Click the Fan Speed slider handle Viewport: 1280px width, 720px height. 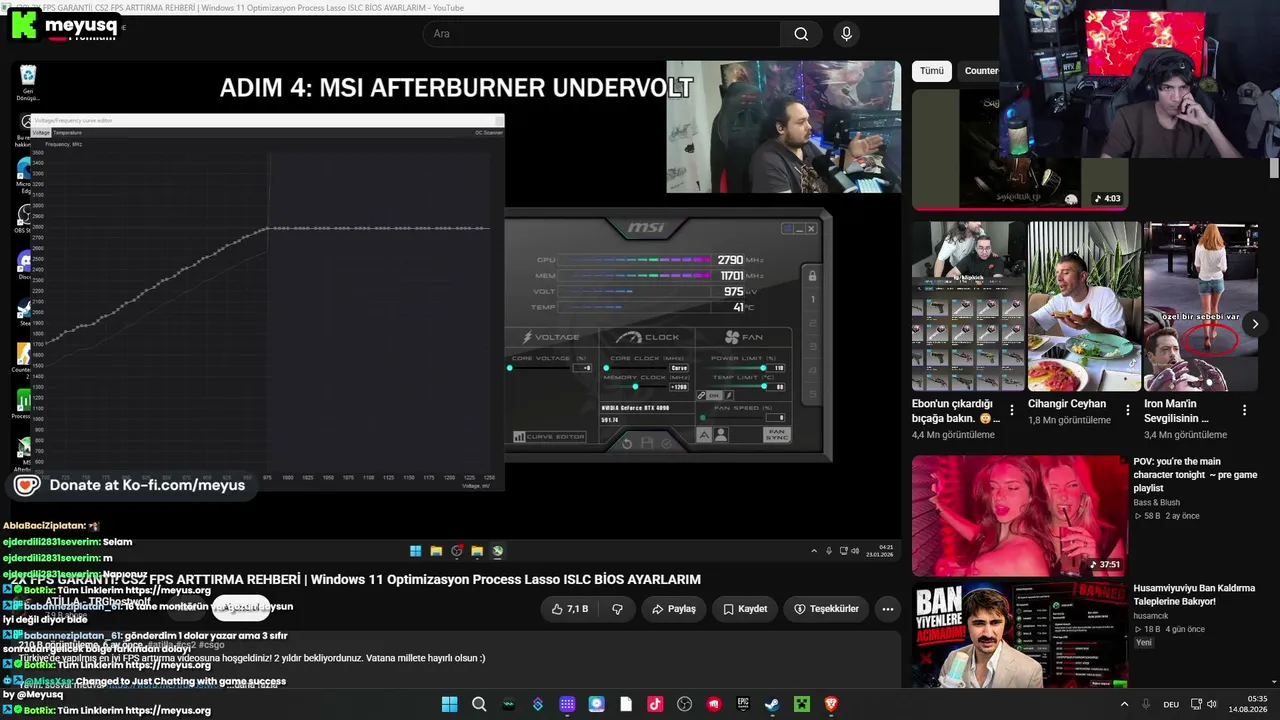pos(704,417)
